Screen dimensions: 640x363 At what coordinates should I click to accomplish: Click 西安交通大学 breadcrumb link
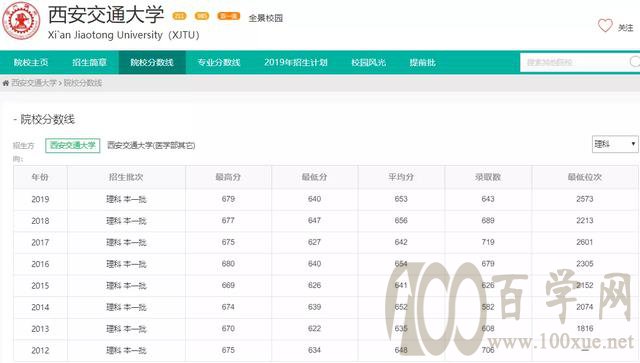tap(34, 83)
